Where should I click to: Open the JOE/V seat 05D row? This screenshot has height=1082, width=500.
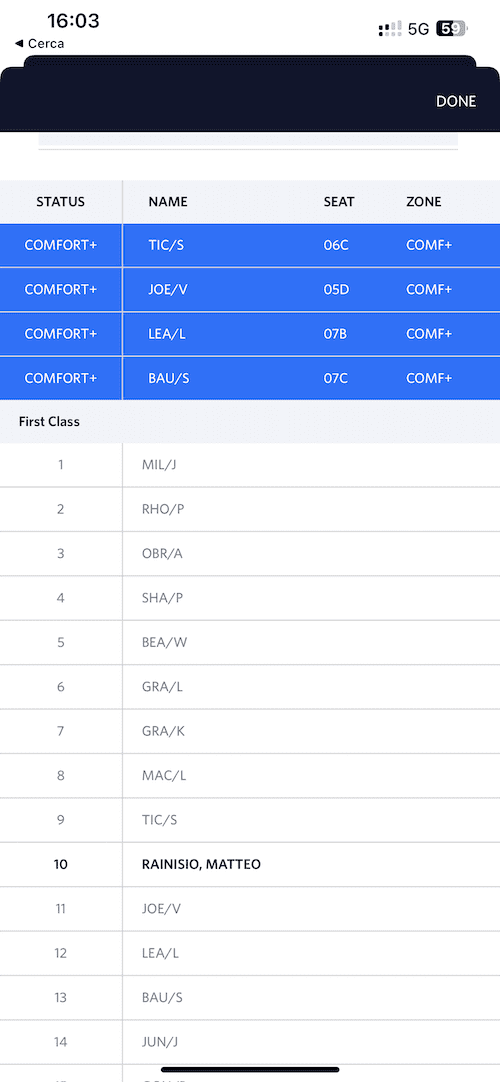[x=250, y=289]
